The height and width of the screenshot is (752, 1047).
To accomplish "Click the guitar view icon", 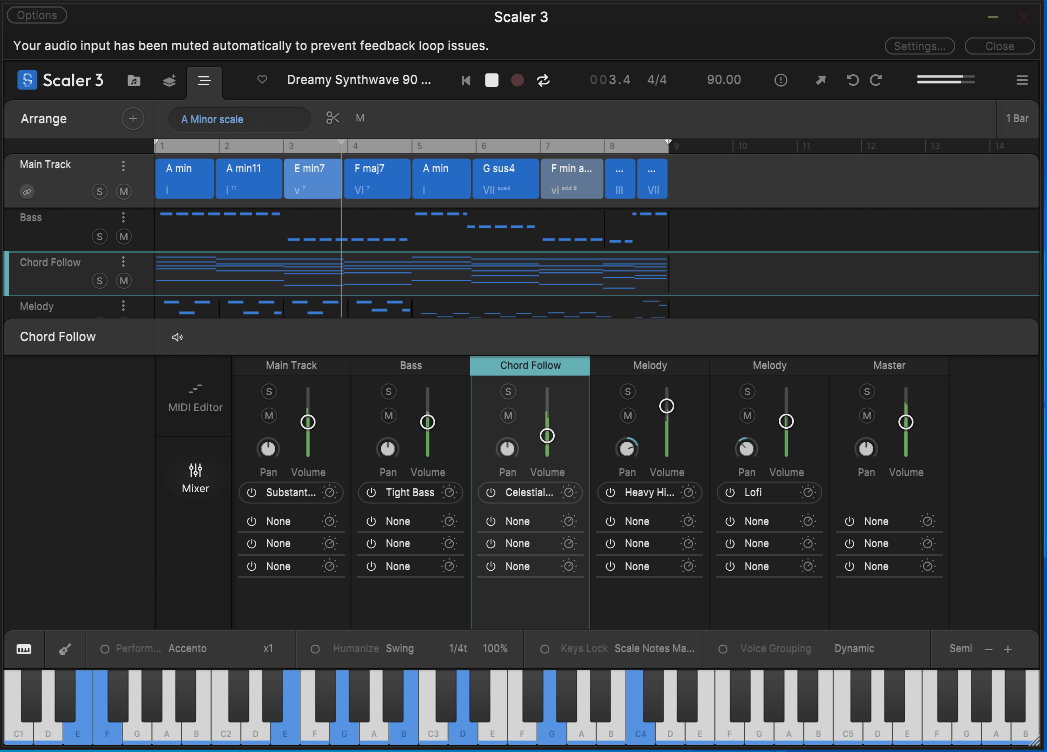I will 64,649.
